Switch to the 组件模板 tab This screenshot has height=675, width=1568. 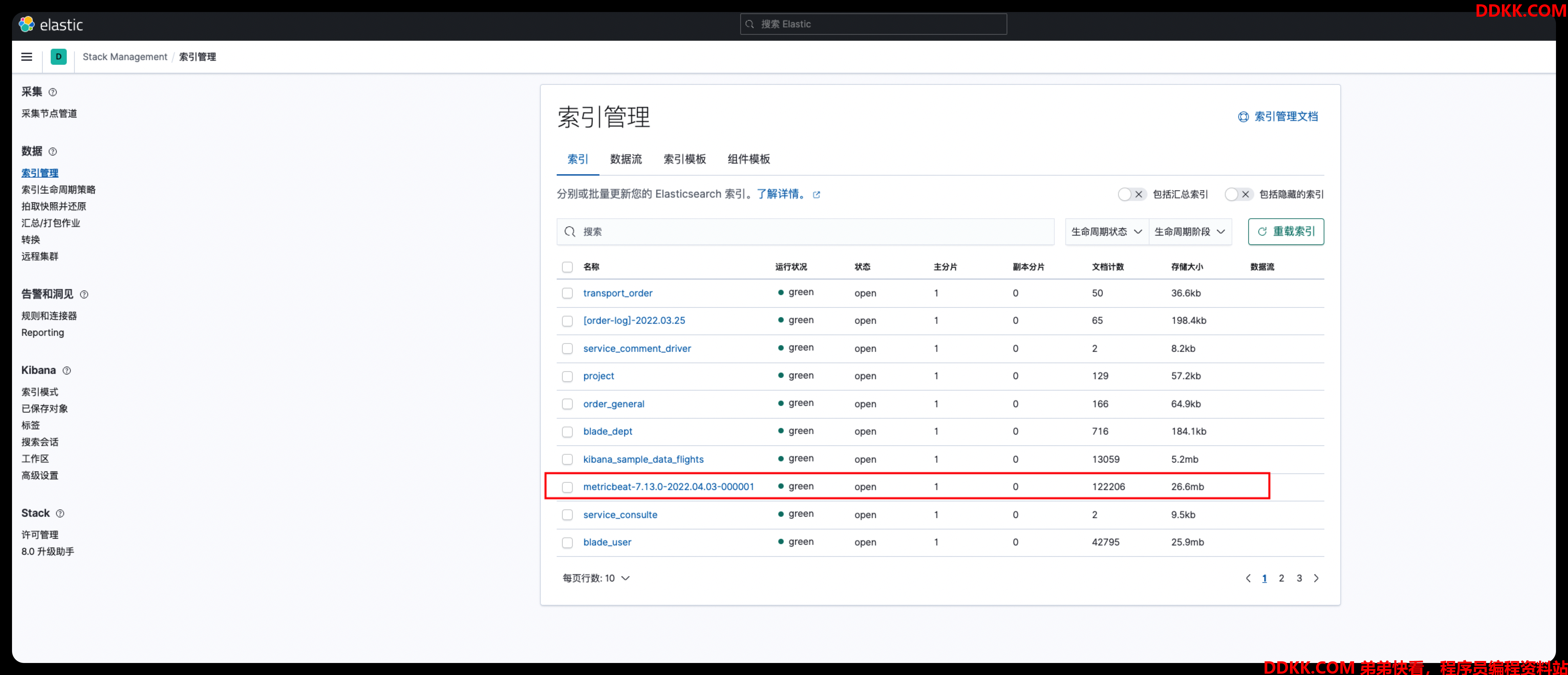coord(749,160)
